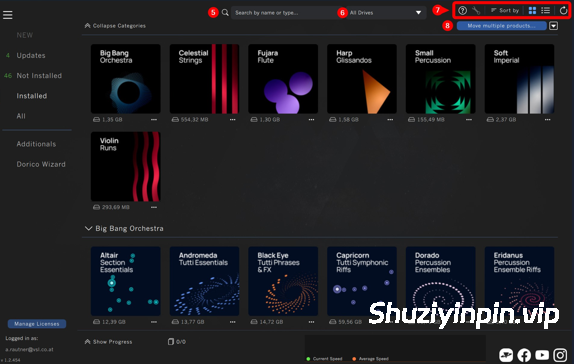The image size is (574, 364).
Task: Open Dorado Percussion Ensembles thumbnail
Action: pos(440,281)
